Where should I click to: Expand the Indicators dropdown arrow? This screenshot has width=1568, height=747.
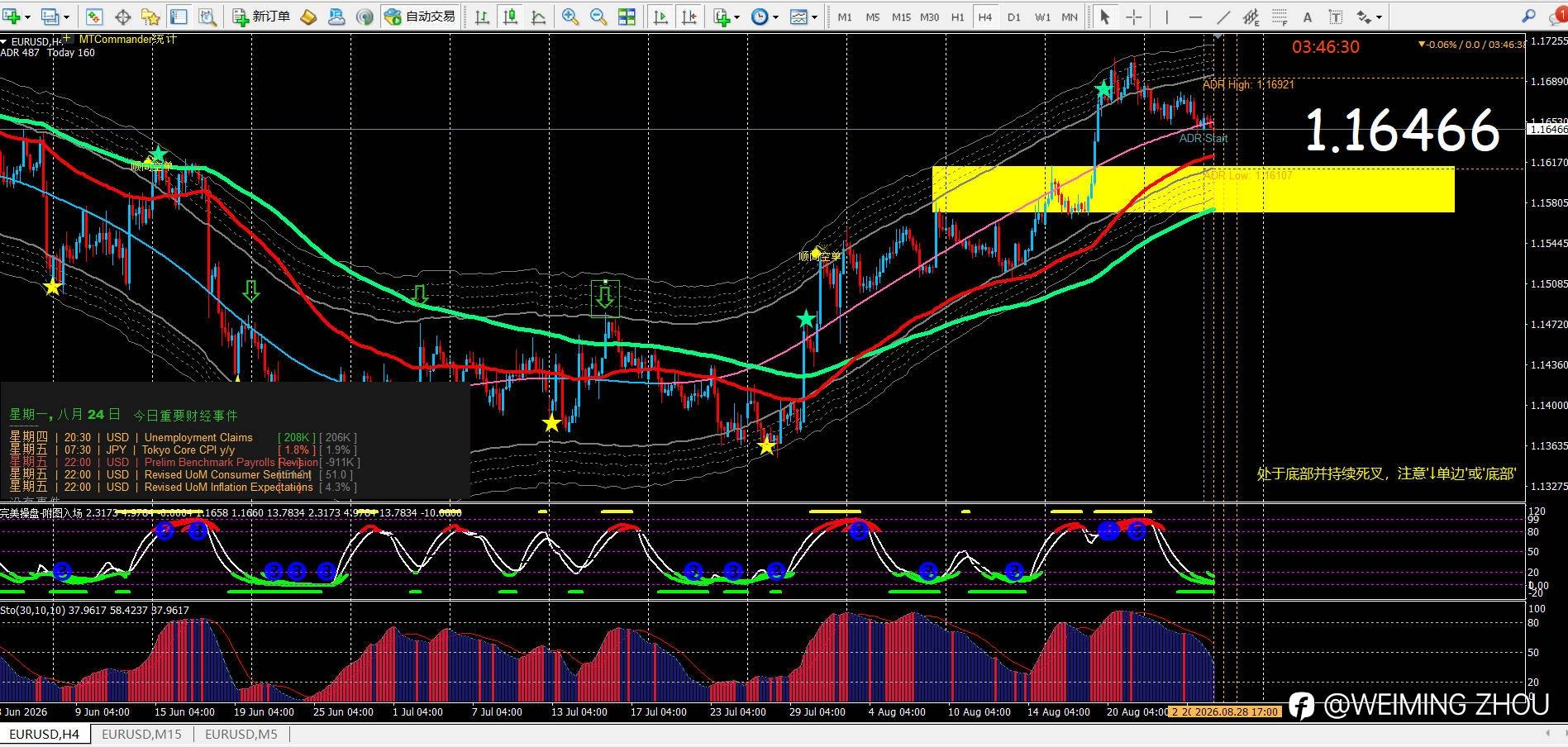point(737,17)
